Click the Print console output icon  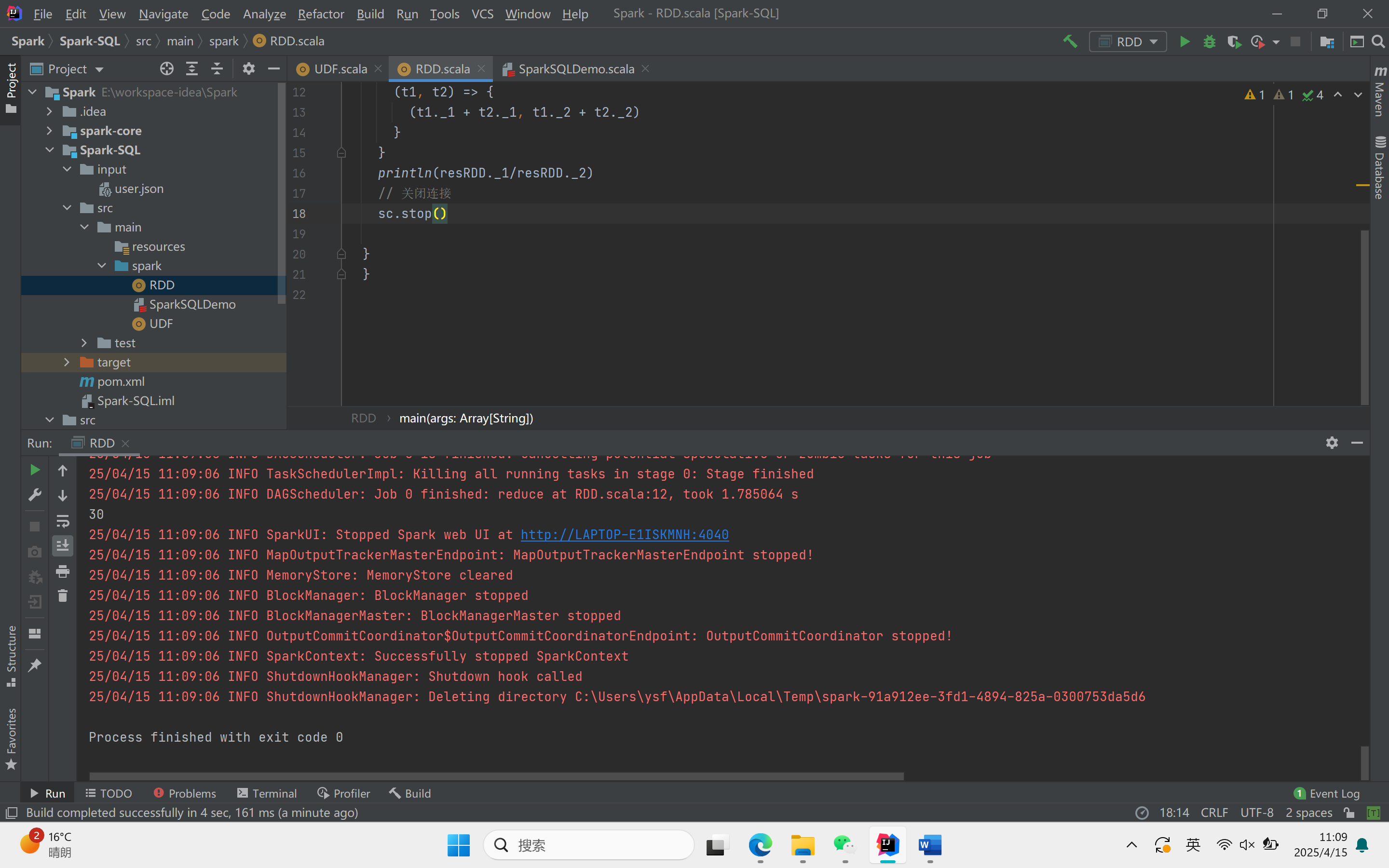63,571
